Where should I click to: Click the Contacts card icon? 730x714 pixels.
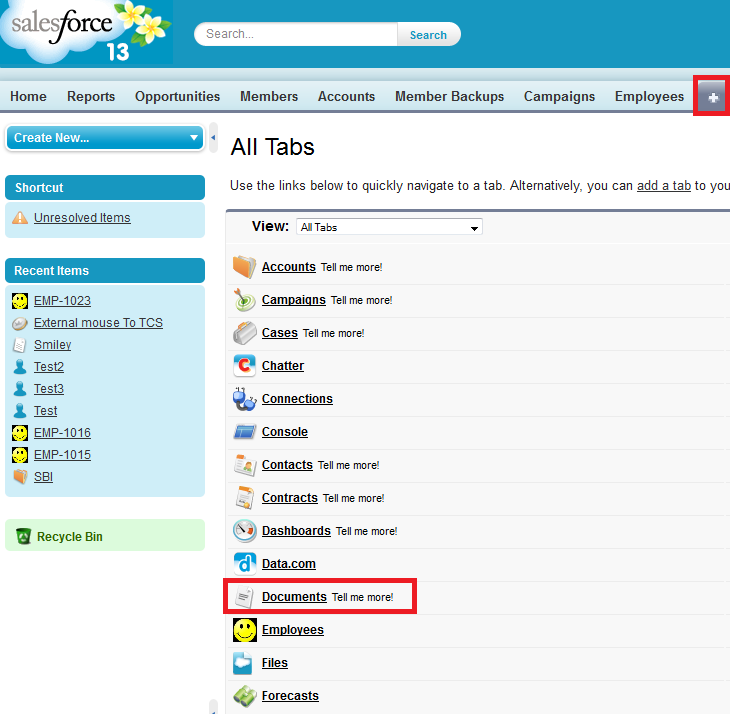pyautogui.click(x=244, y=465)
